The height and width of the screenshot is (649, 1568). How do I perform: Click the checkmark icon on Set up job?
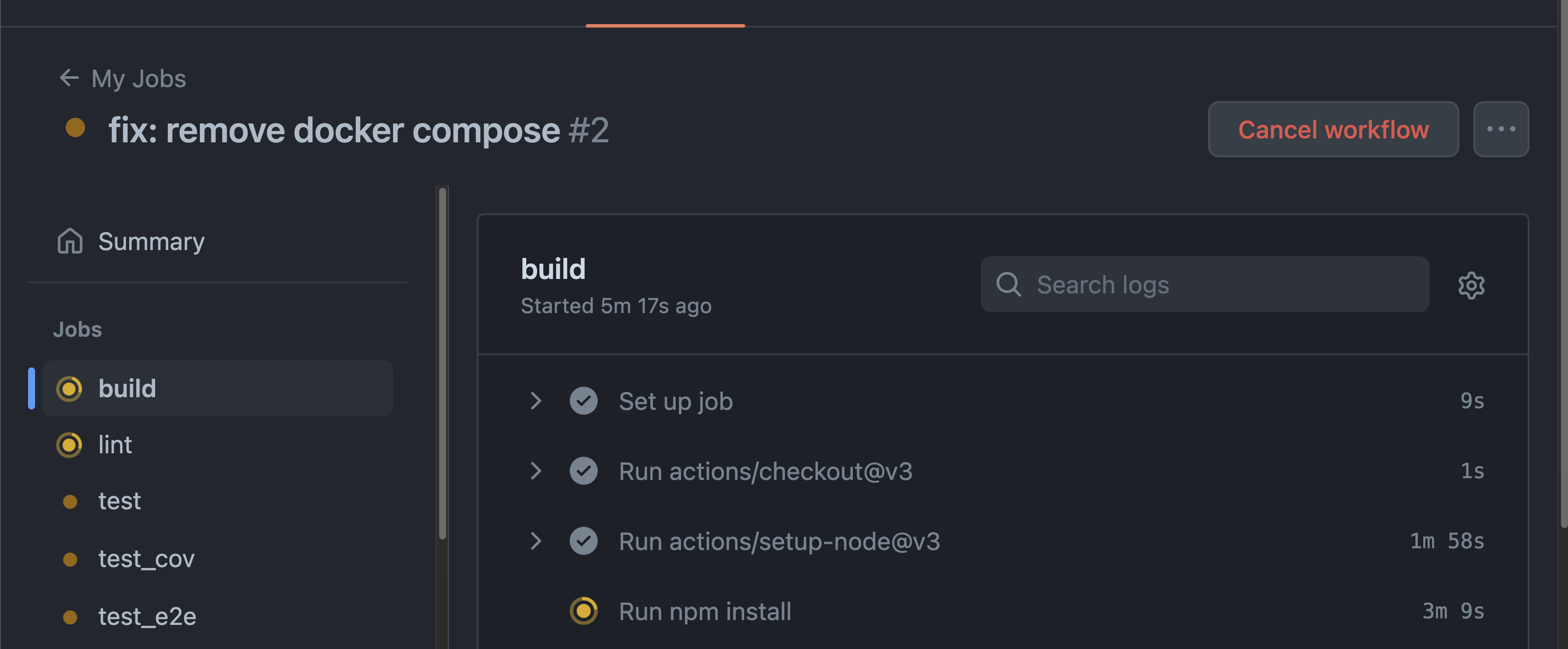click(x=584, y=401)
